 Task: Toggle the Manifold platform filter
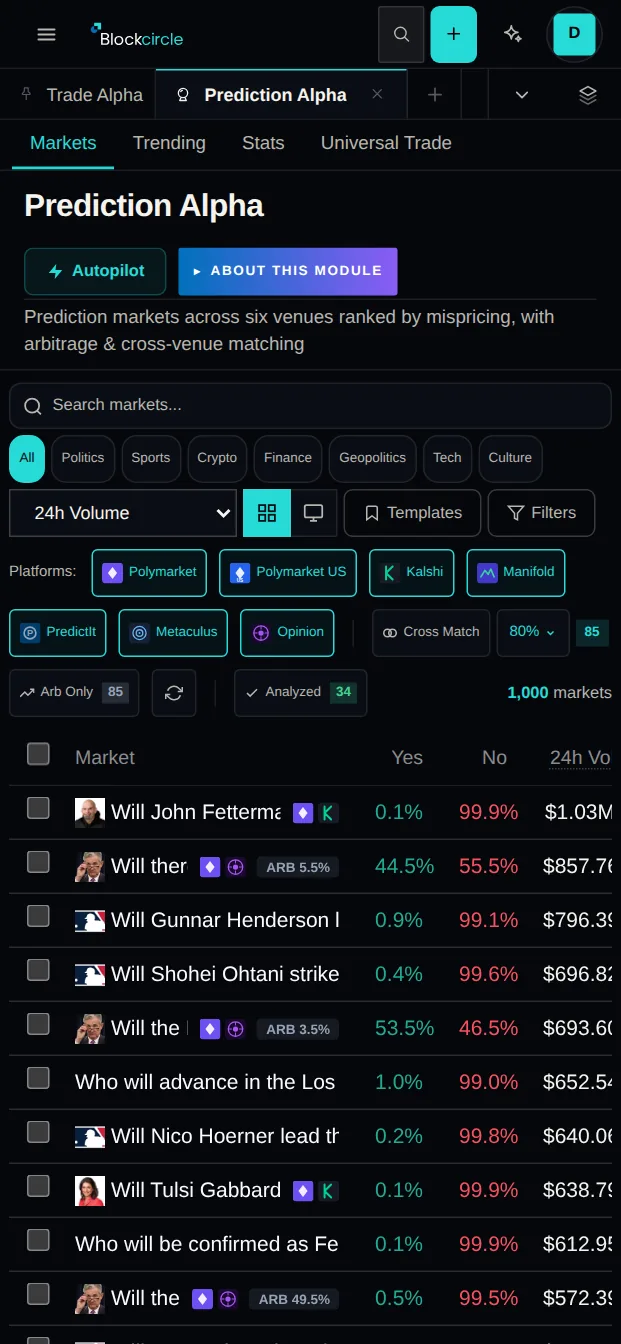515,573
